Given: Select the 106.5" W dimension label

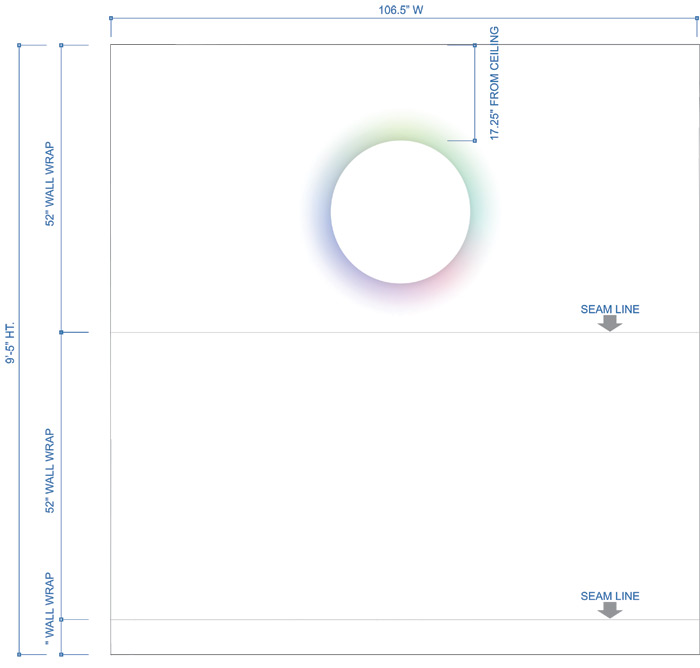Looking at the screenshot, I should point(401,10).
